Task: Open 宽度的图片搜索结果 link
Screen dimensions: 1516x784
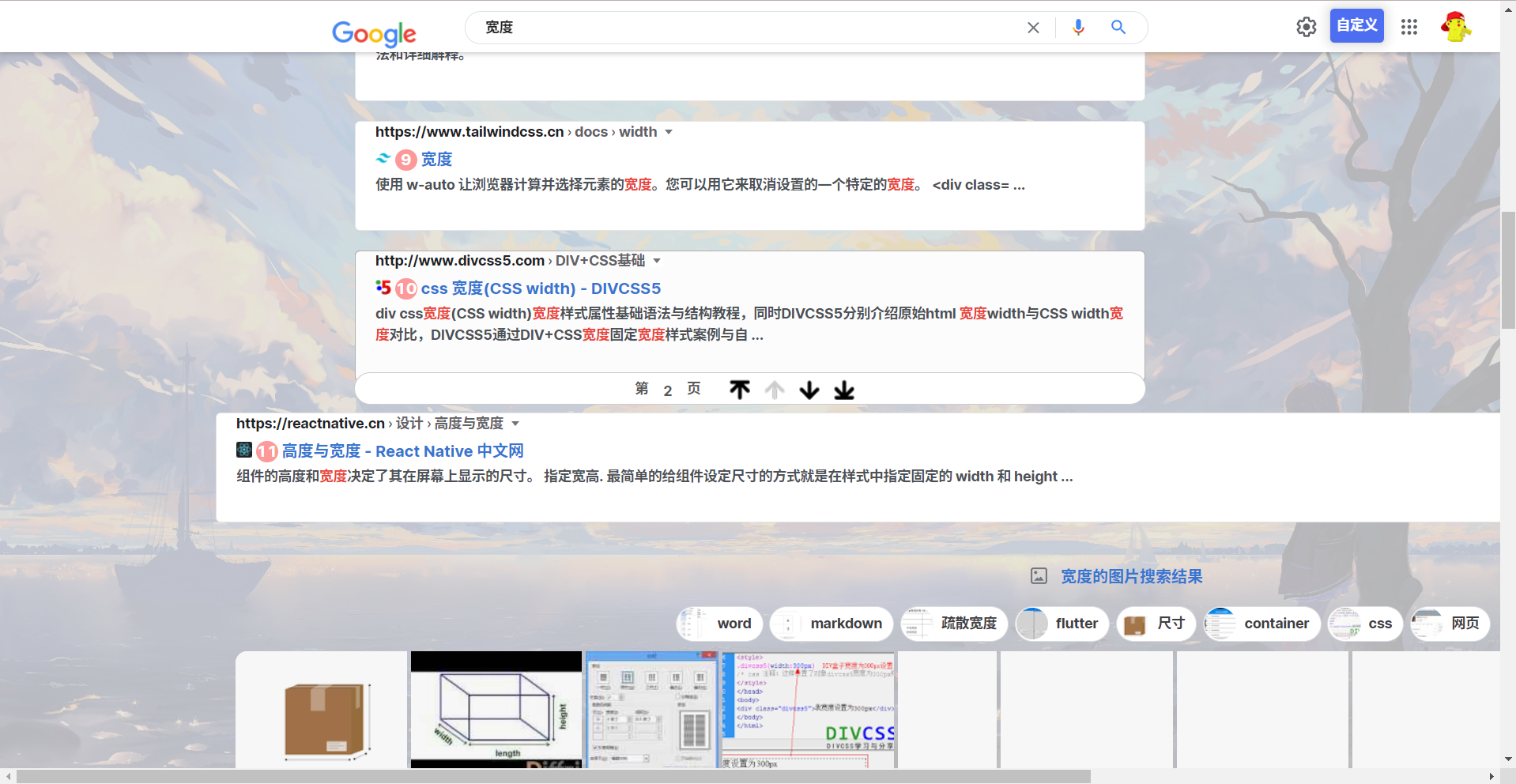Action: coord(1131,576)
